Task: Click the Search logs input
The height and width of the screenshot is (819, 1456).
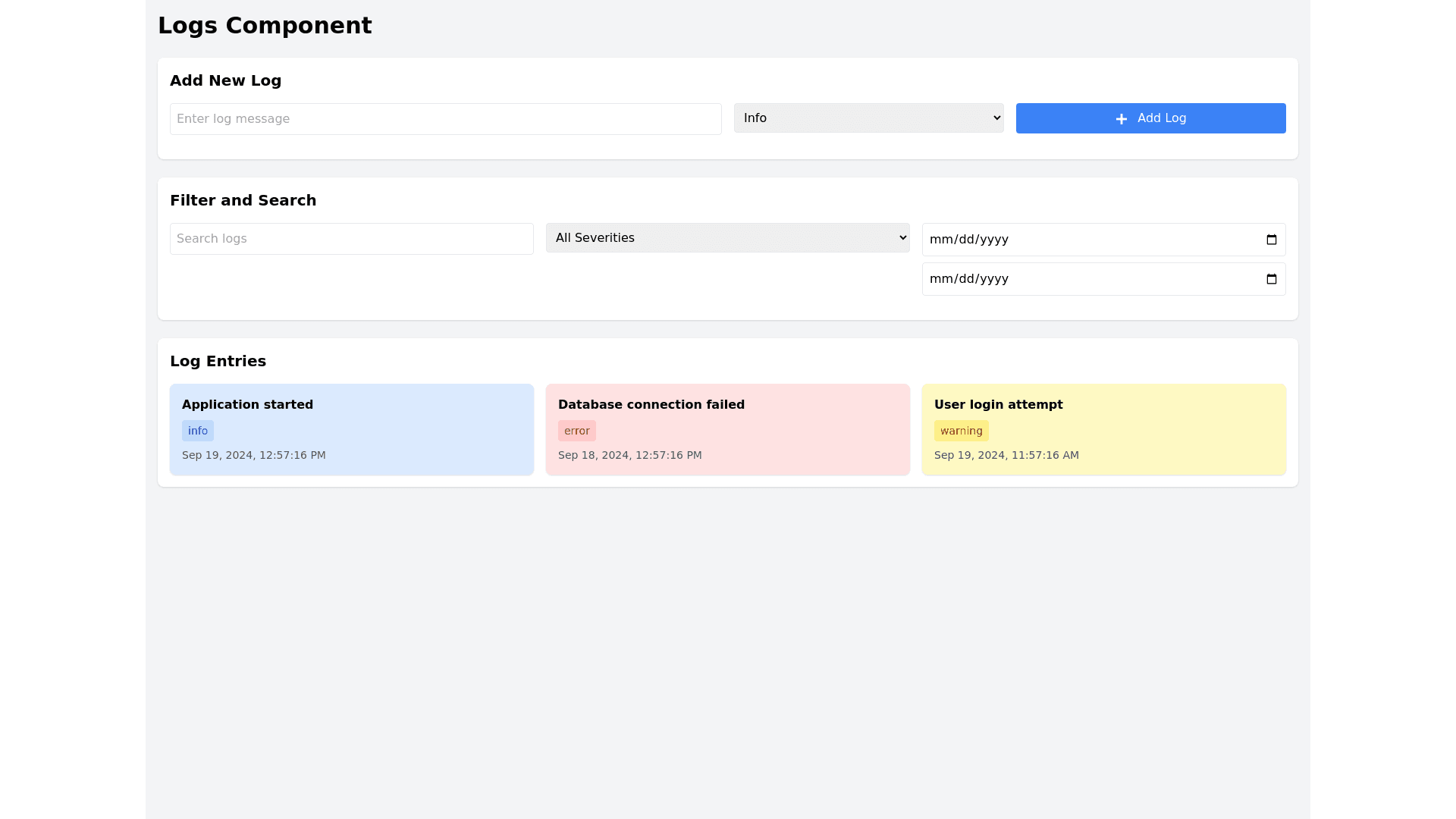Action: tap(351, 239)
